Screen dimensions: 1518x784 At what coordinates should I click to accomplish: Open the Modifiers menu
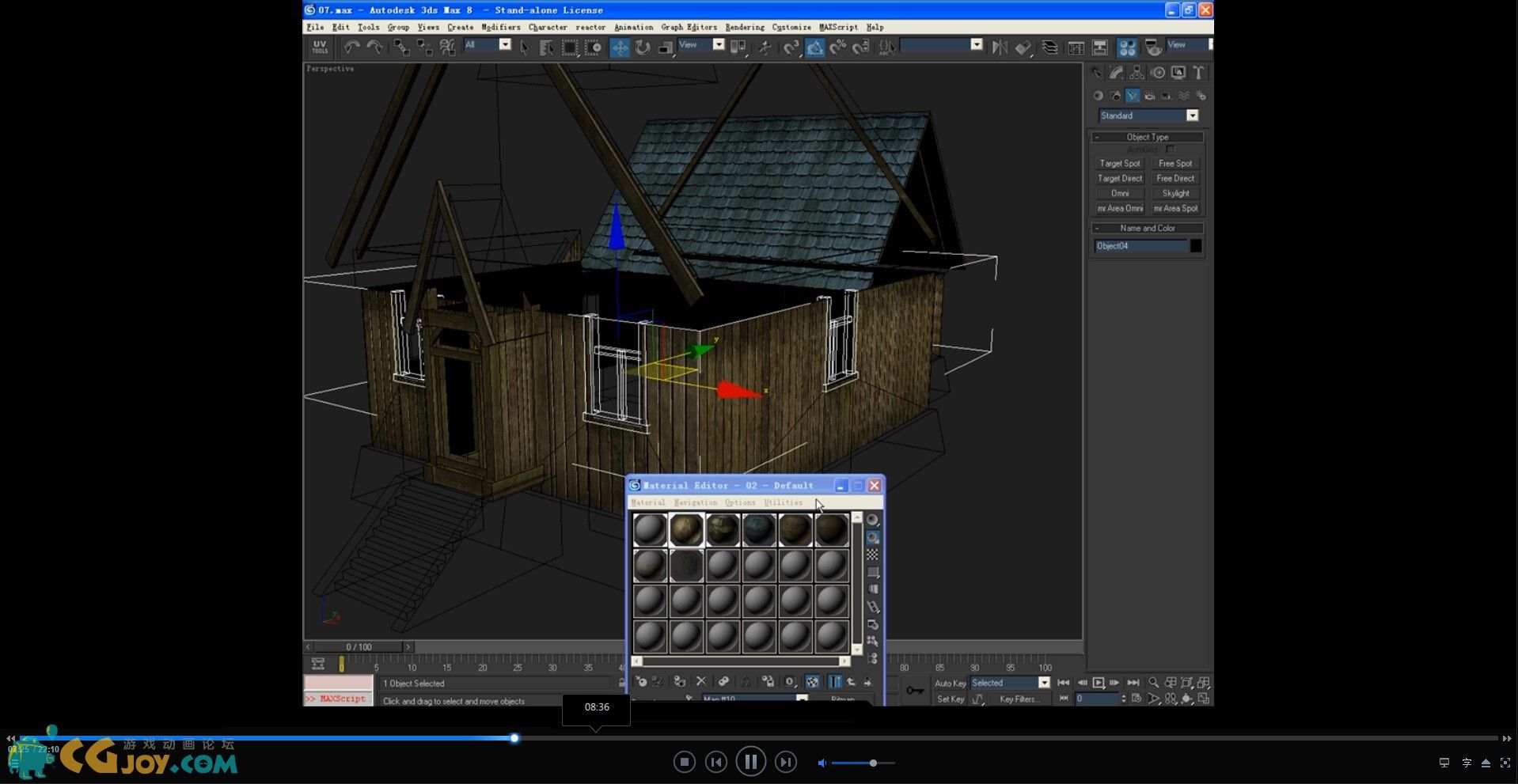pyautogui.click(x=500, y=27)
